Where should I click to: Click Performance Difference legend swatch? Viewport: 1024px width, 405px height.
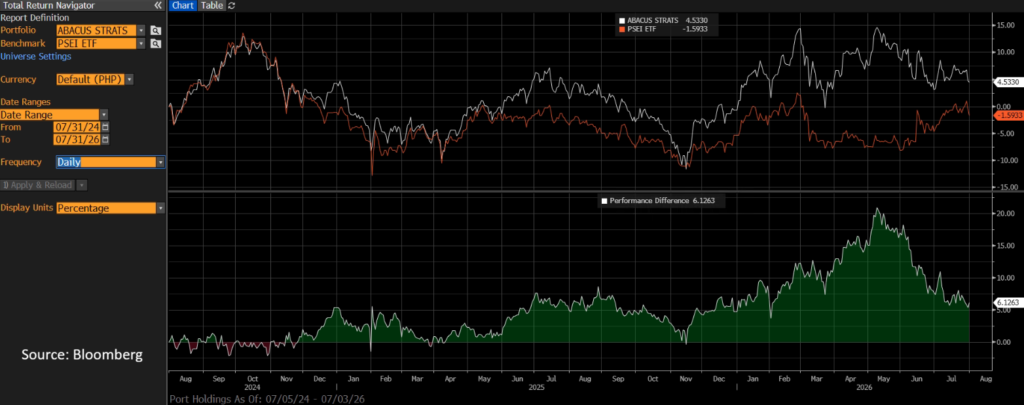point(604,202)
